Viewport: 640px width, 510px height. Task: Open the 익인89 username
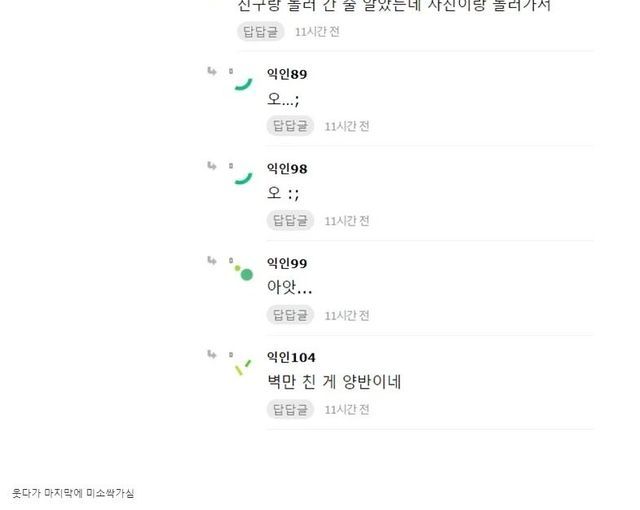(x=287, y=75)
